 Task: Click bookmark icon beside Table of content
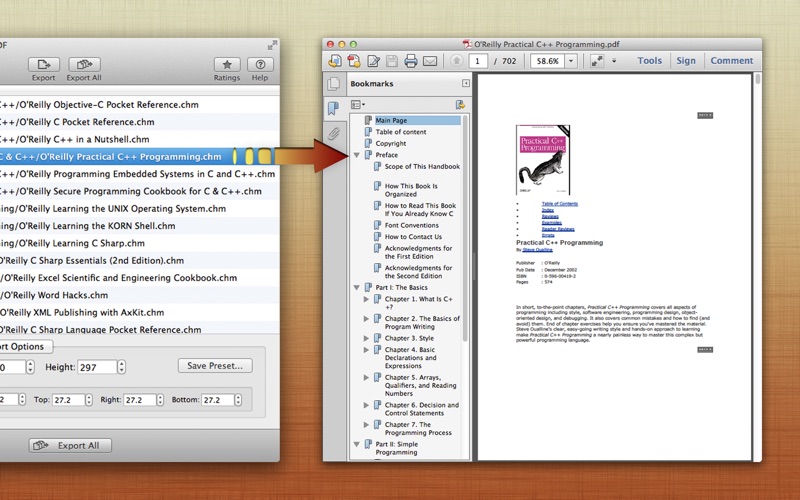click(x=368, y=132)
